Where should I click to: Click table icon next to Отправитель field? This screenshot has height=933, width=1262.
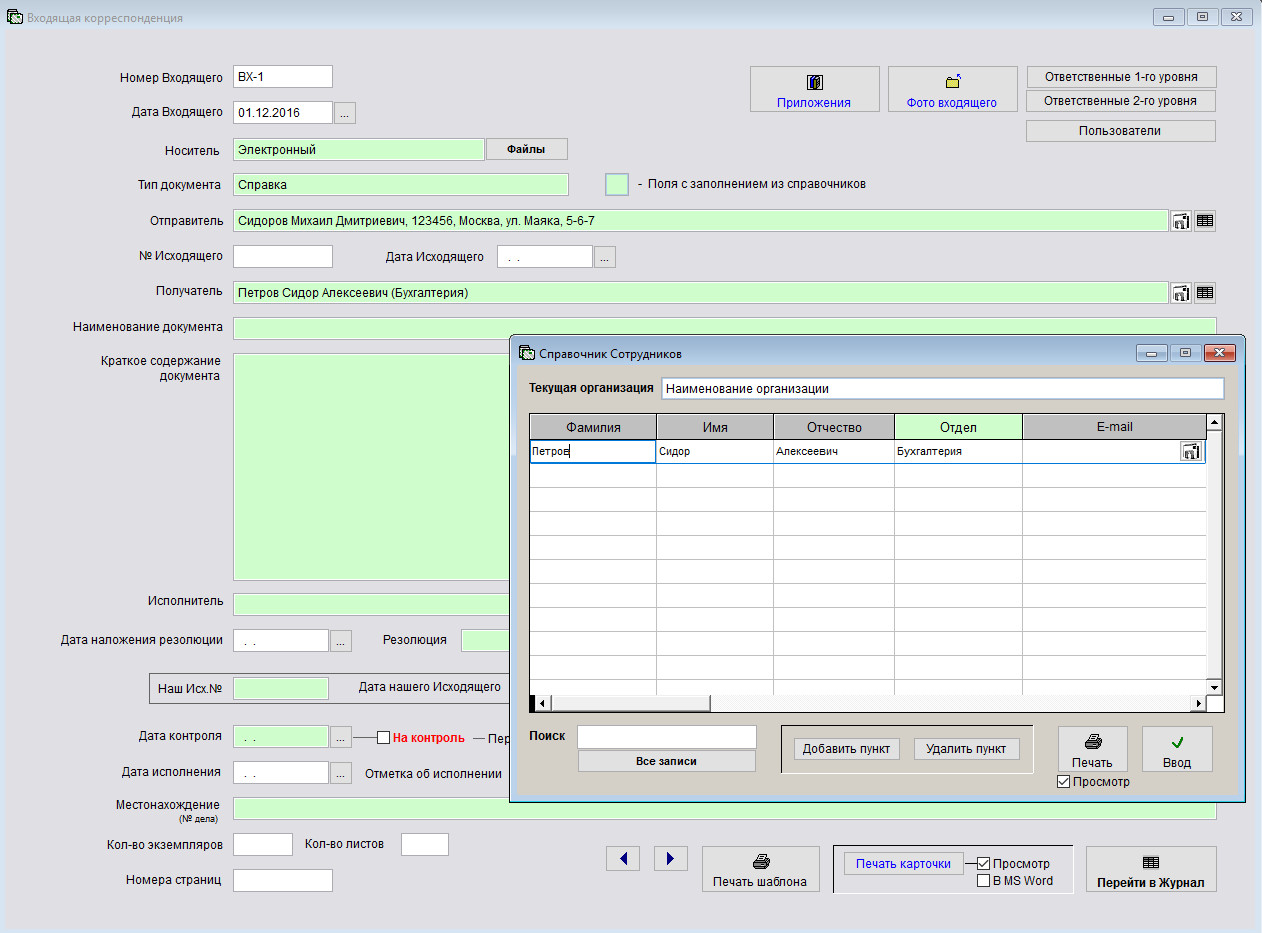(x=1205, y=221)
